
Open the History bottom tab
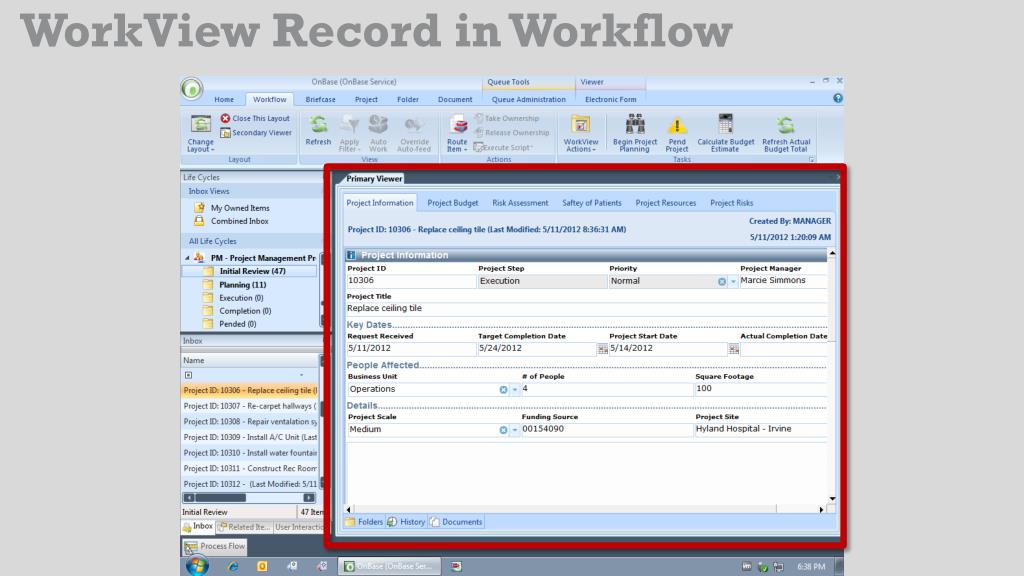click(x=406, y=522)
